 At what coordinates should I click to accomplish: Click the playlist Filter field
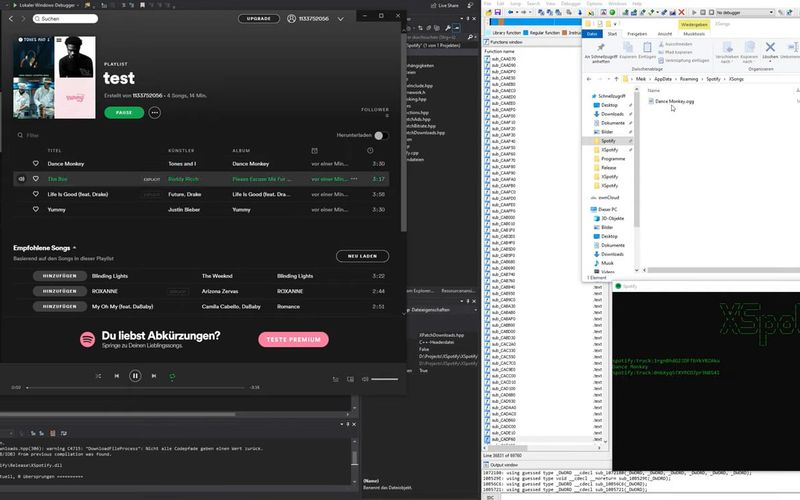coord(33,135)
